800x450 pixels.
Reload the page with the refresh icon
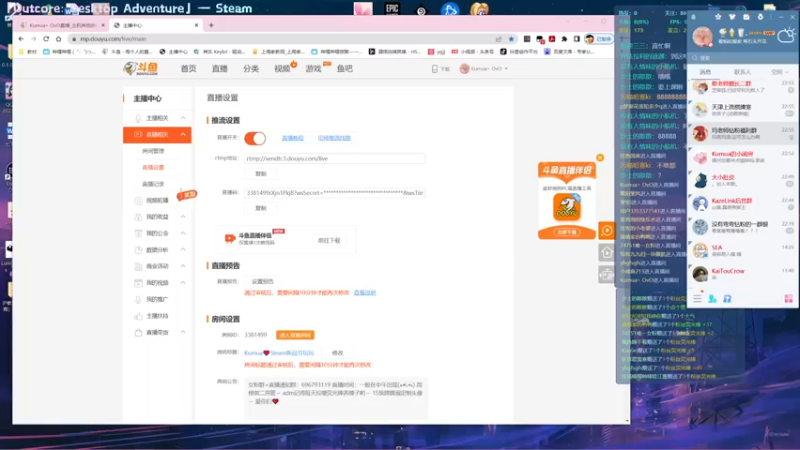46,39
